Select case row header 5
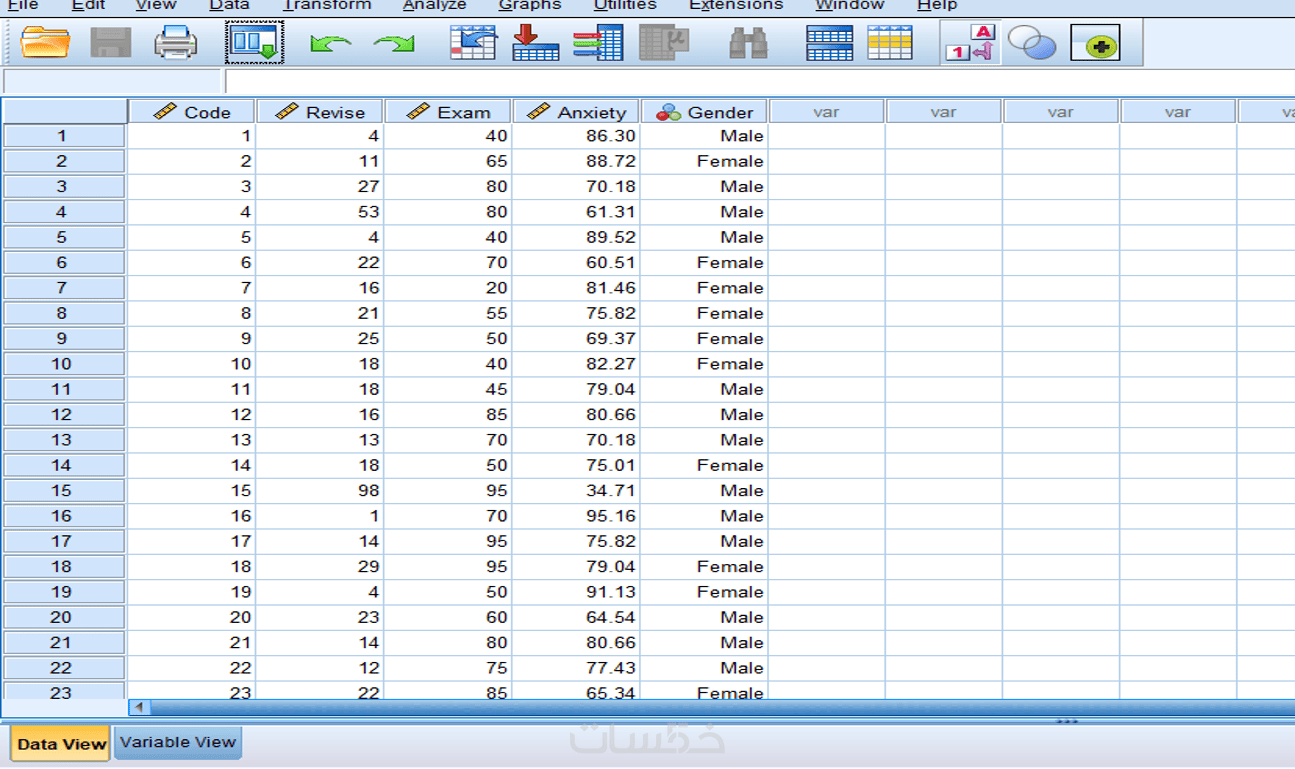Screen dimensions: 1295x769 63,237
